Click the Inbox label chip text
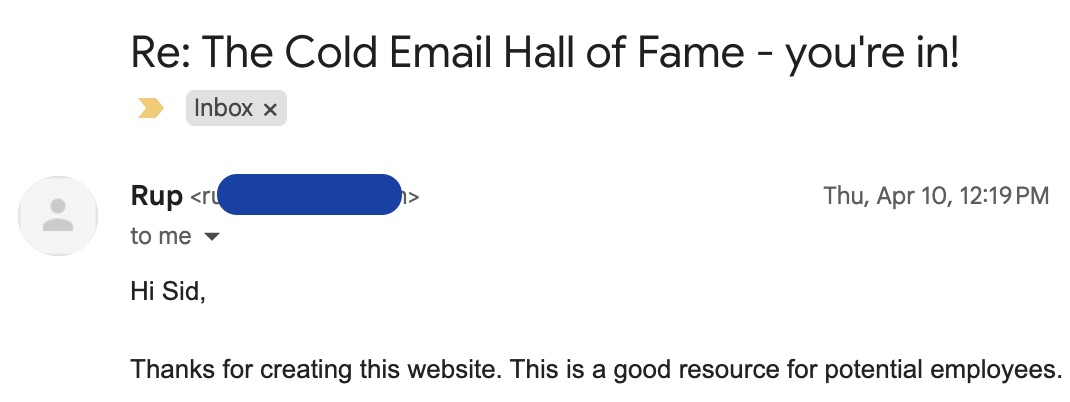Screen dimensions: 1070x402 (223, 108)
